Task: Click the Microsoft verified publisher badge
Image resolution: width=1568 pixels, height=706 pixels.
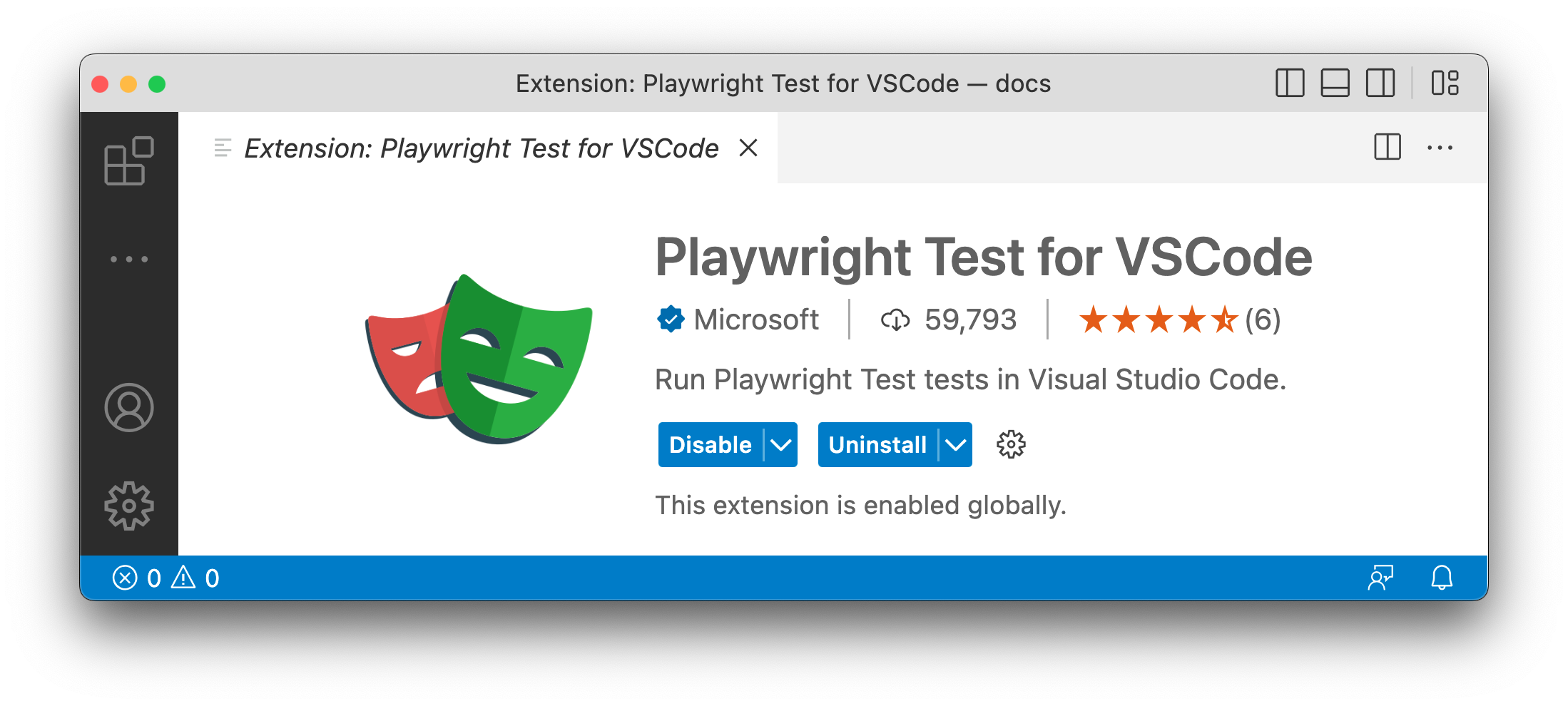Action: click(671, 319)
